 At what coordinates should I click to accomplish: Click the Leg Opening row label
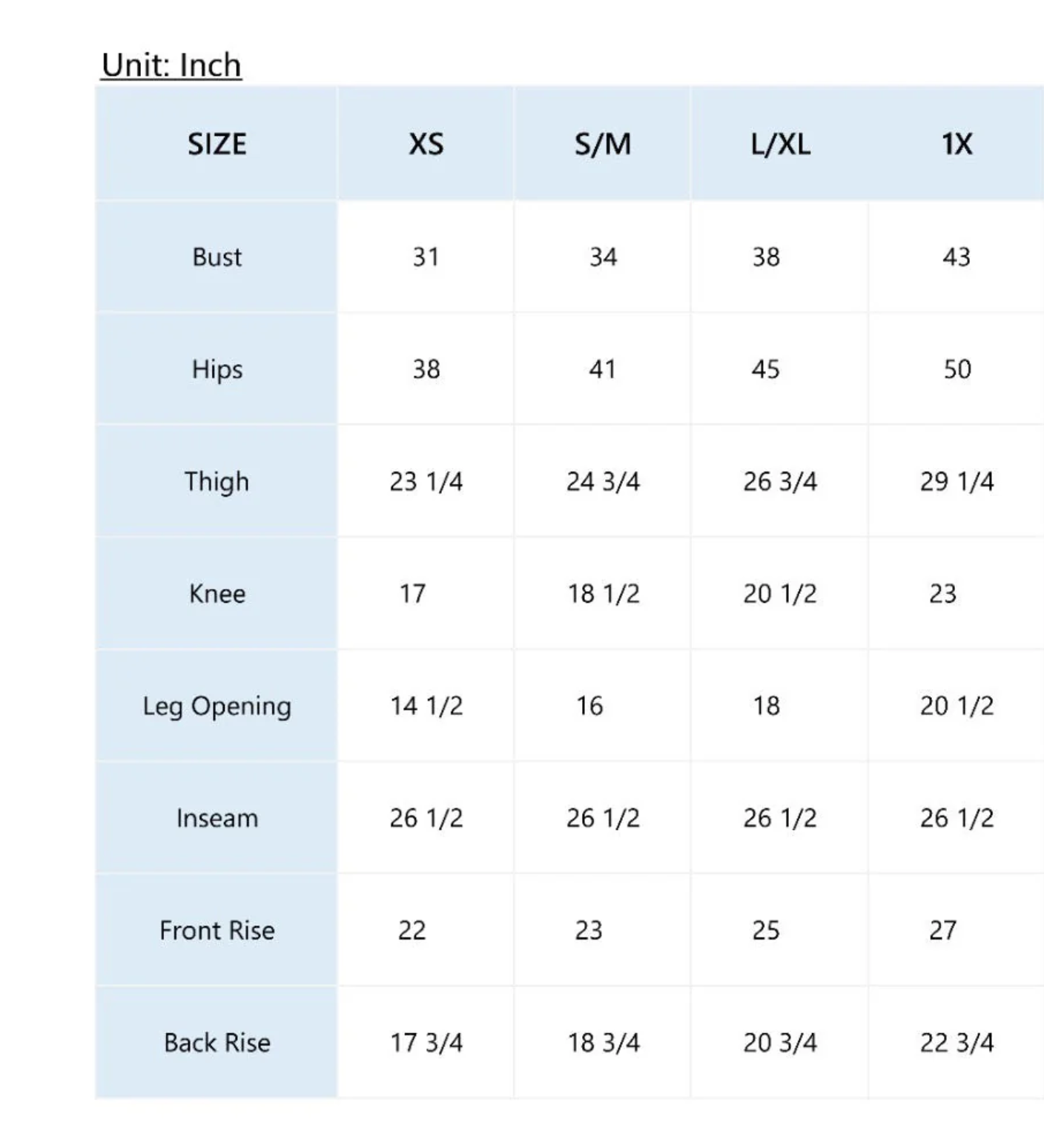click(217, 706)
